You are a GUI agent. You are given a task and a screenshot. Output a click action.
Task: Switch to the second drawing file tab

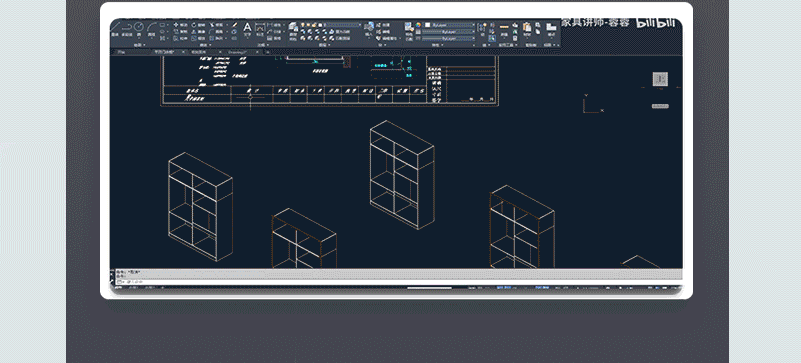pyautogui.click(x=164, y=52)
